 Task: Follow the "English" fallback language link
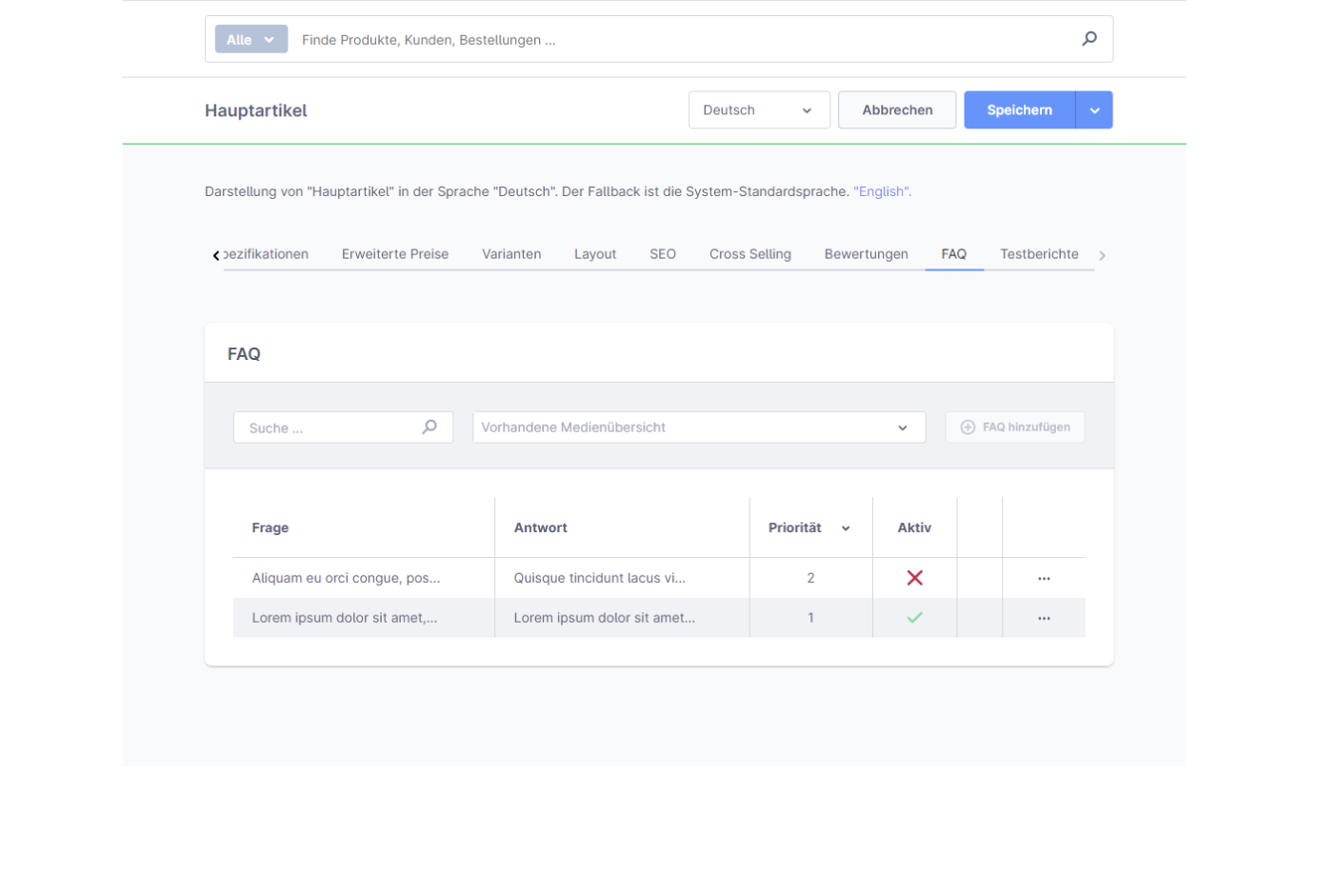[882, 191]
